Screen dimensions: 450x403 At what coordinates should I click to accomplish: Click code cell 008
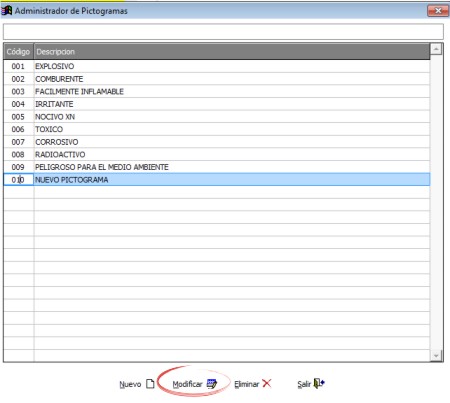coord(18,155)
